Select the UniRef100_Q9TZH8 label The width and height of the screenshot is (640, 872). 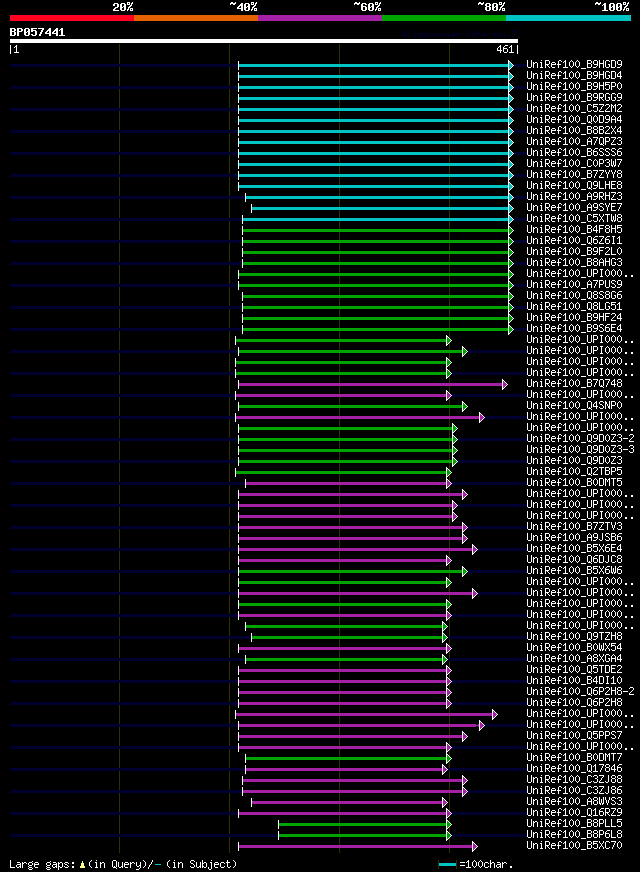[574, 637]
